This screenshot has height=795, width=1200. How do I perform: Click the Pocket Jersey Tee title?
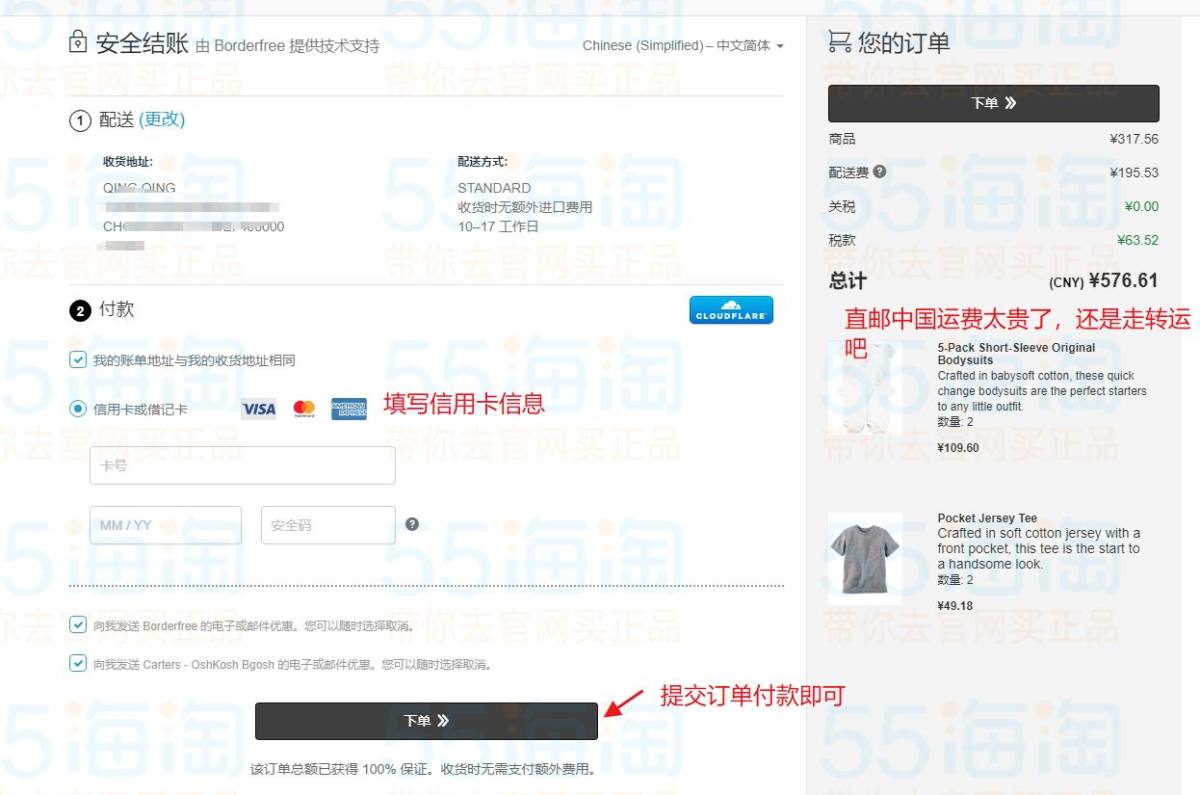tap(987, 518)
